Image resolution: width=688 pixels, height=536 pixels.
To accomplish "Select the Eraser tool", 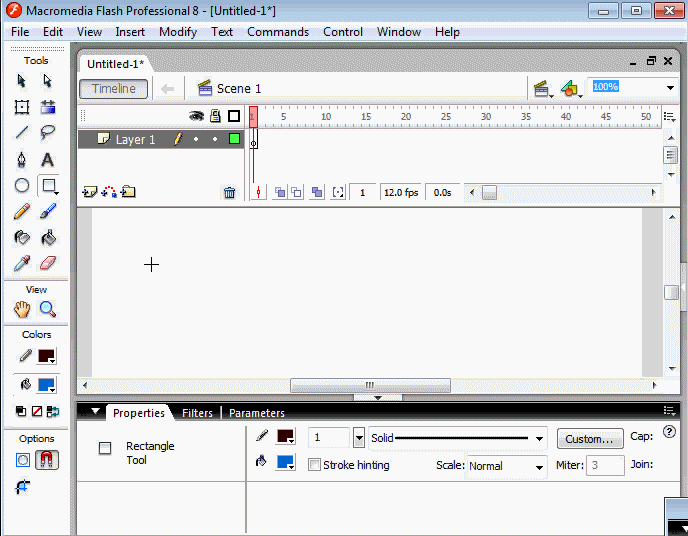I will coord(48,263).
